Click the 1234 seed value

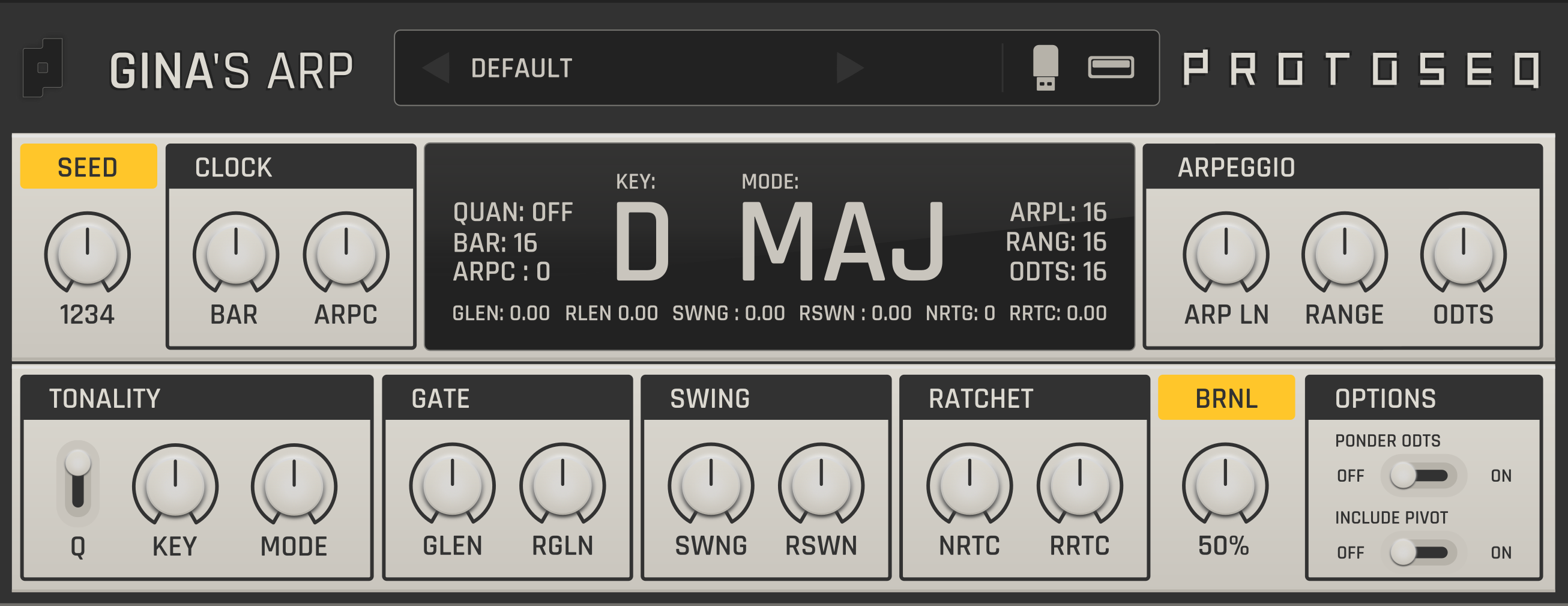[x=87, y=315]
